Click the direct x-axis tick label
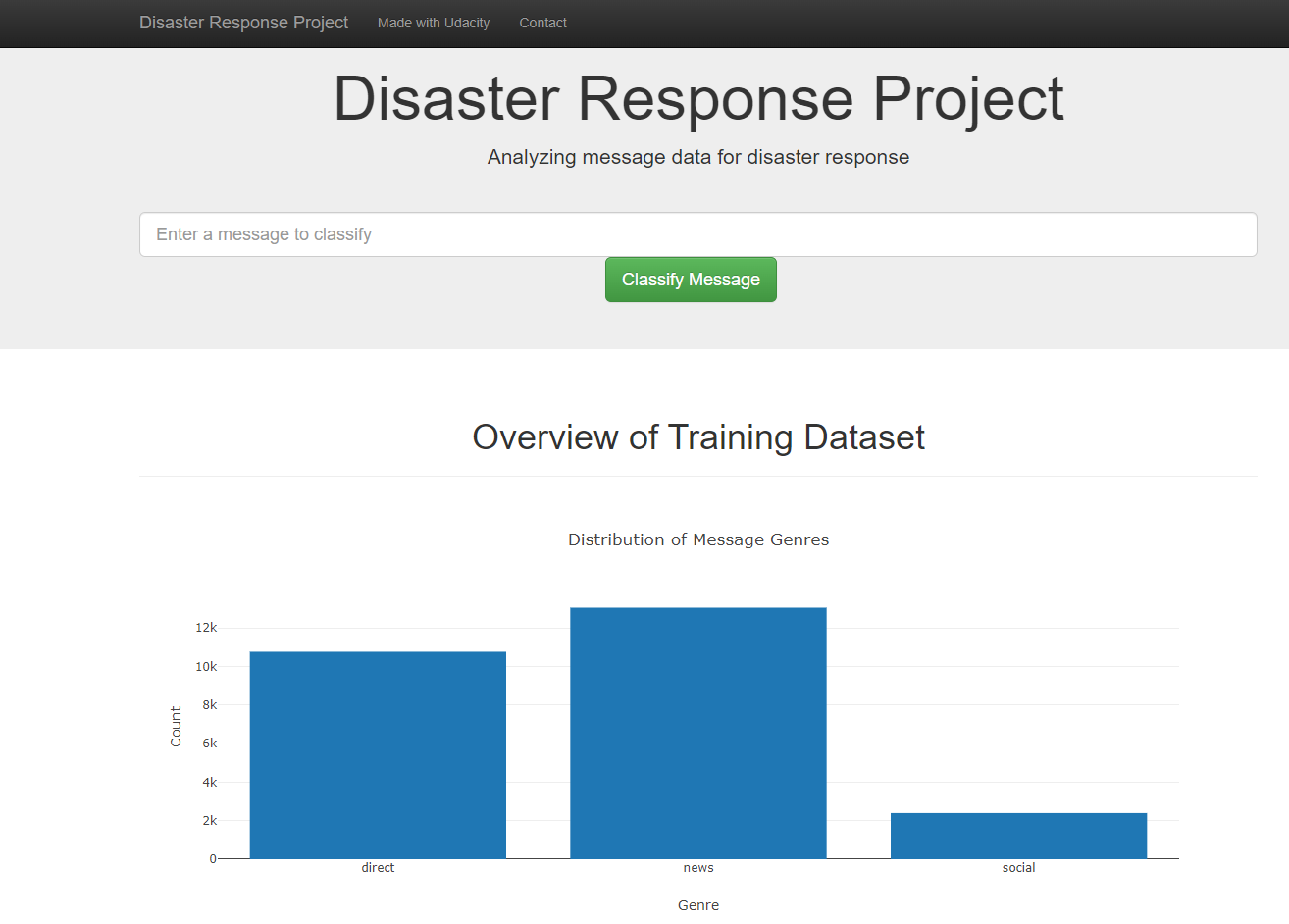The image size is (1289, 924). coord(378,867)
